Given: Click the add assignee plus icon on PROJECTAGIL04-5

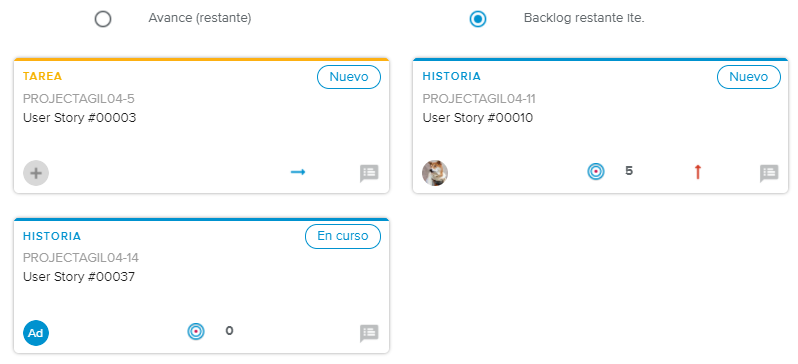Looking at the screenshot, I should [x=36, y=173].
